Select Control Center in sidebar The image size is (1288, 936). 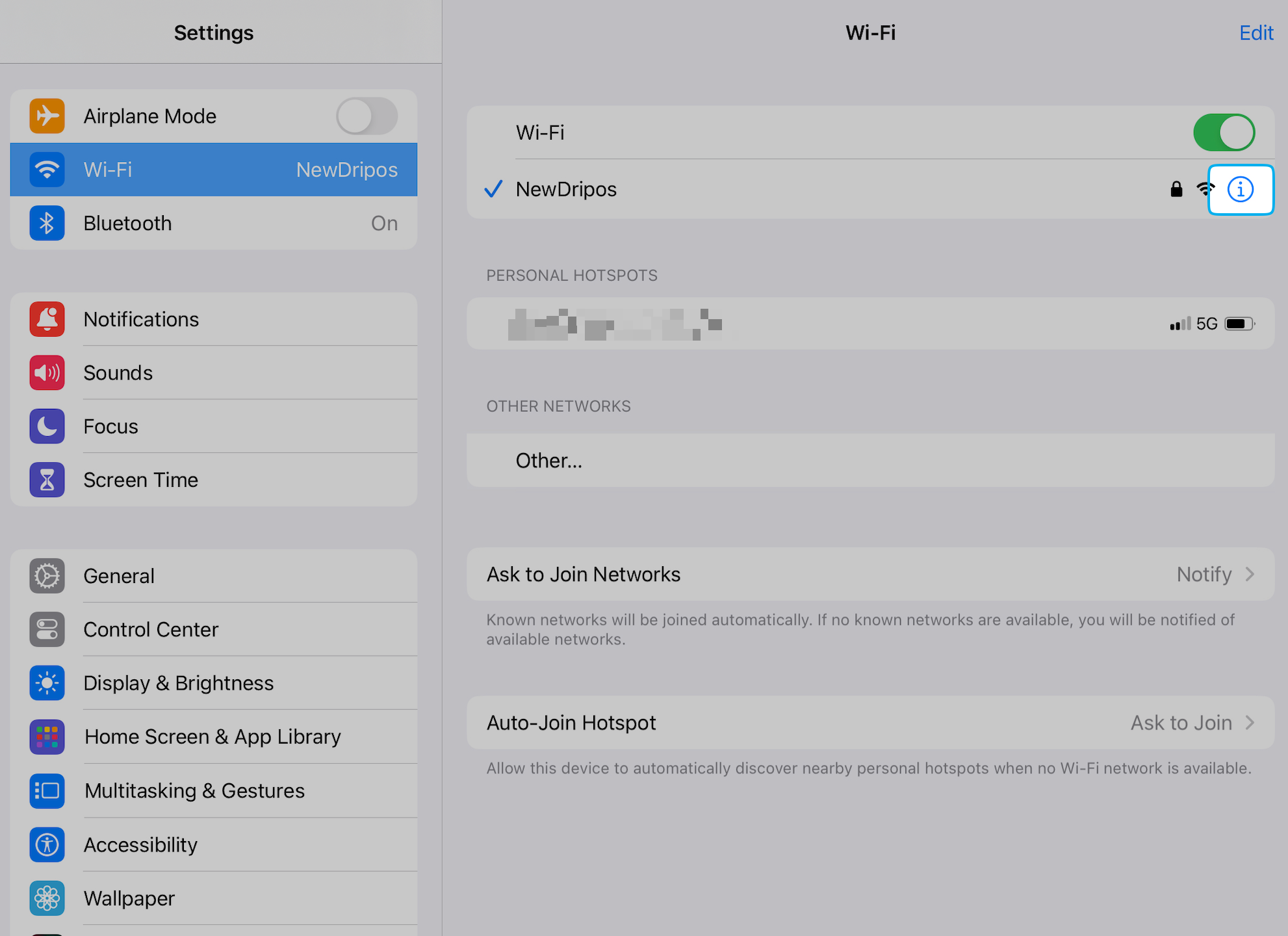(151, 629)
